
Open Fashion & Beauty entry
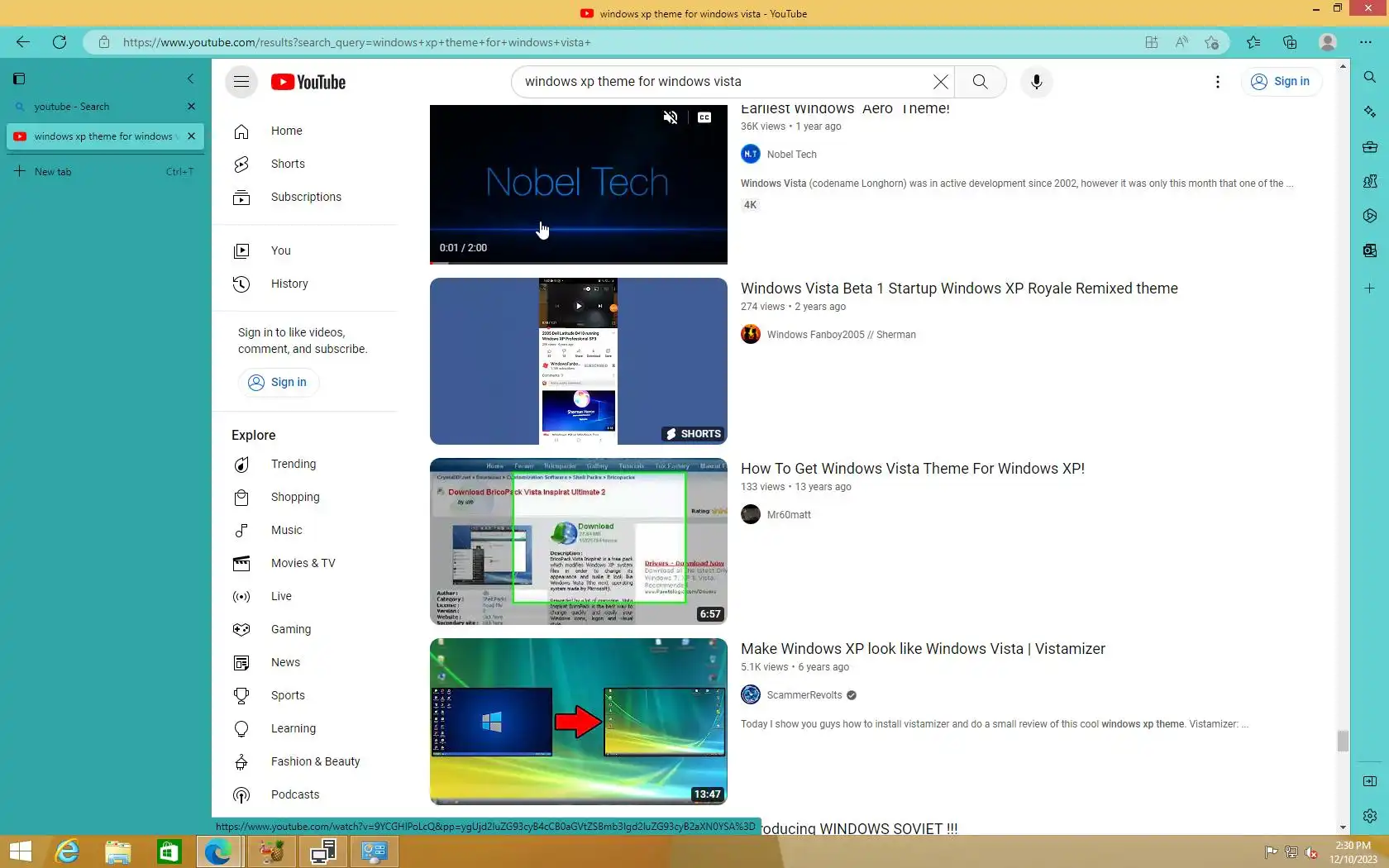click(304, 761)
